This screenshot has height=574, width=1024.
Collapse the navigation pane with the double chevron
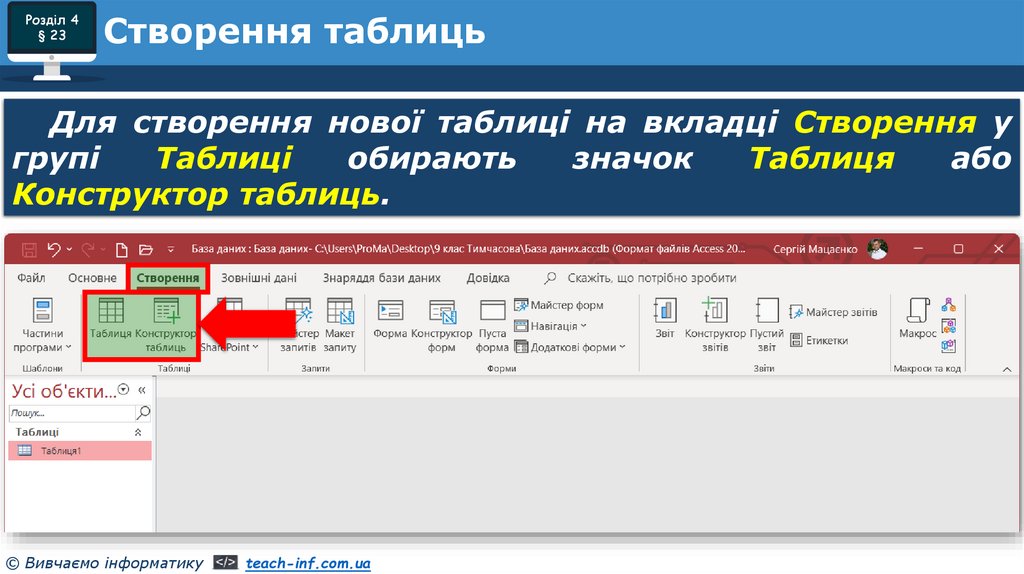coord(142,391)
